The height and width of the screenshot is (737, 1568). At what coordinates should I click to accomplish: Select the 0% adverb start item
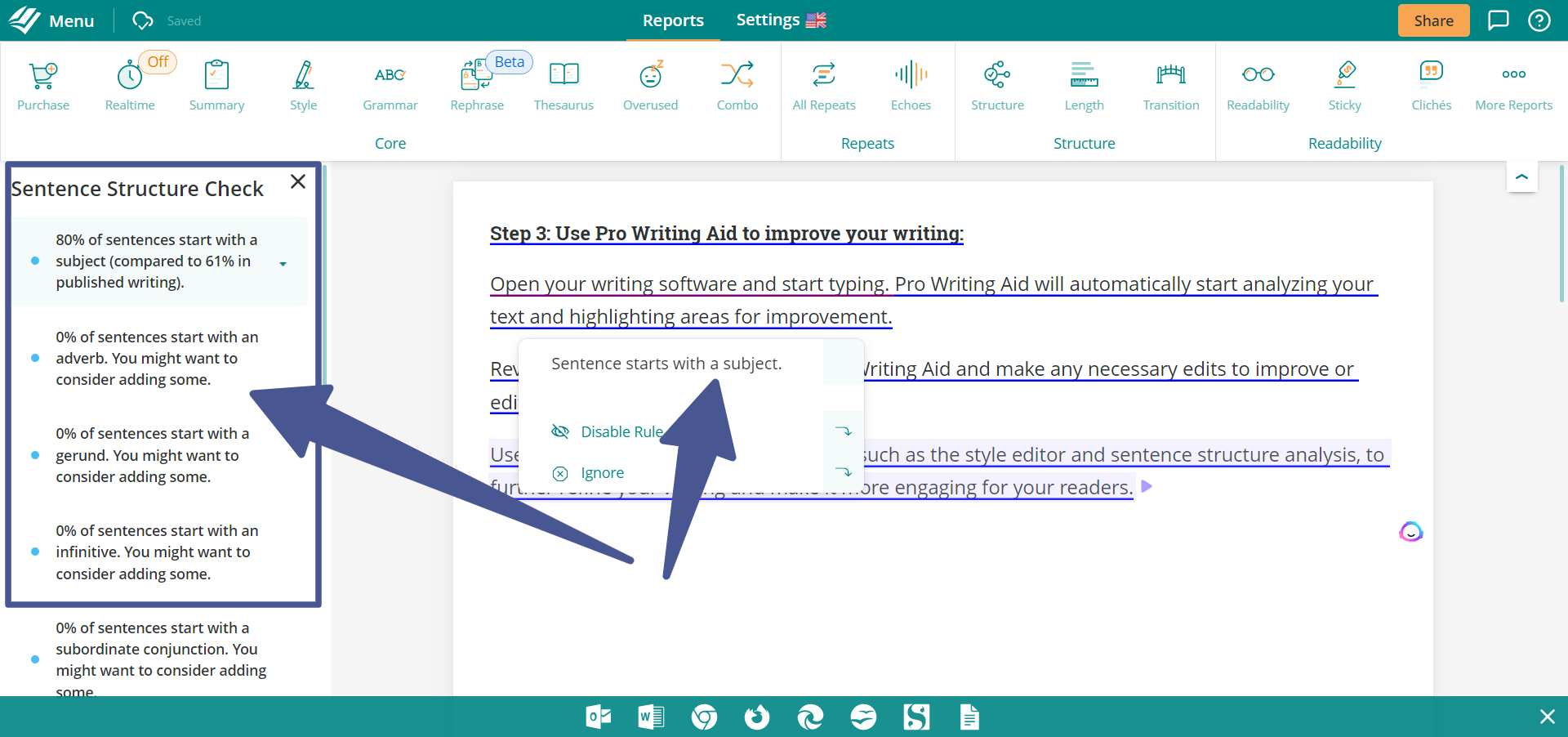[158, 358]
